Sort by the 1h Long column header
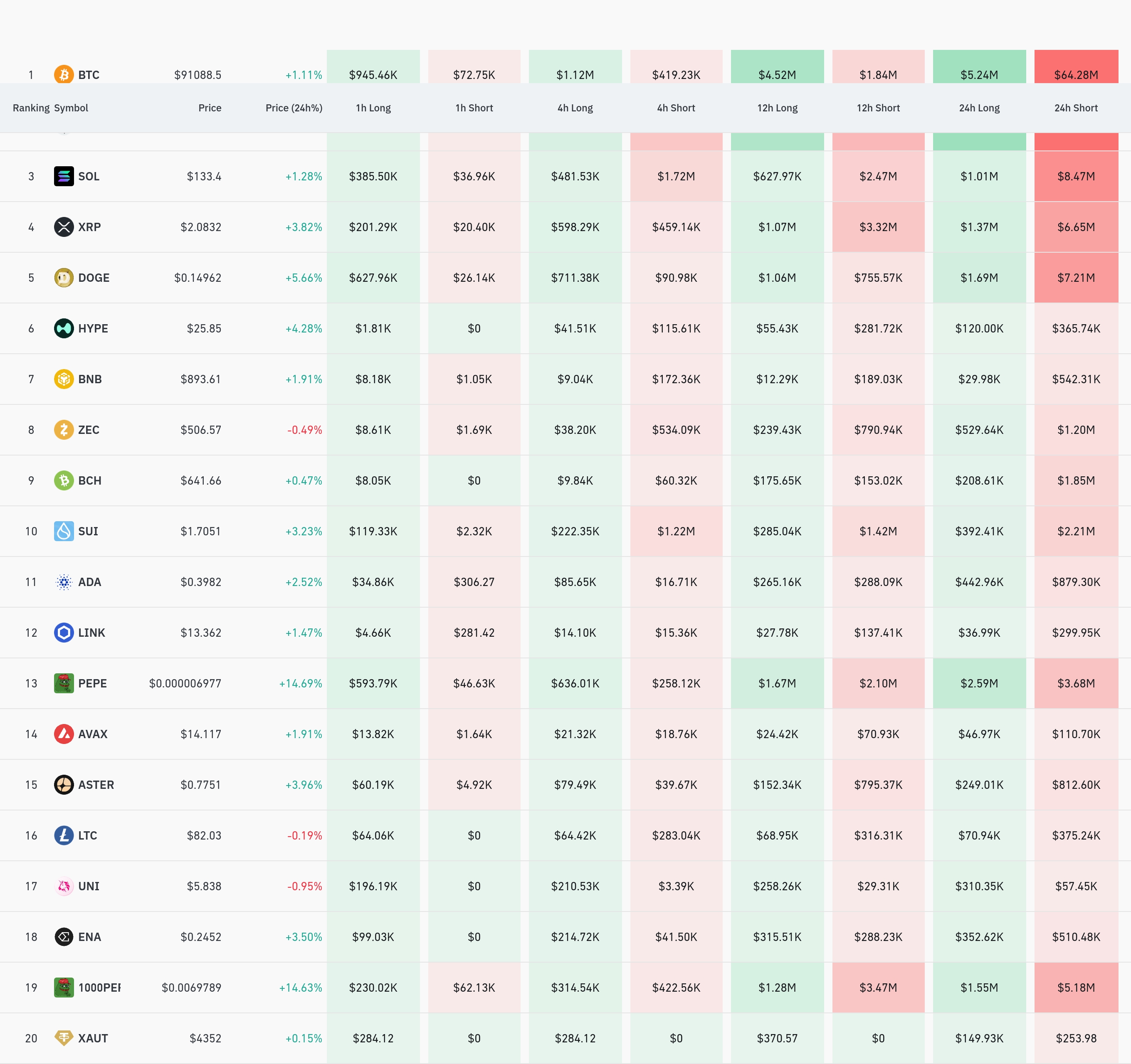The width and height of the screenshot is (1131, 1064). pyautogui.click(x=373, y=108)
